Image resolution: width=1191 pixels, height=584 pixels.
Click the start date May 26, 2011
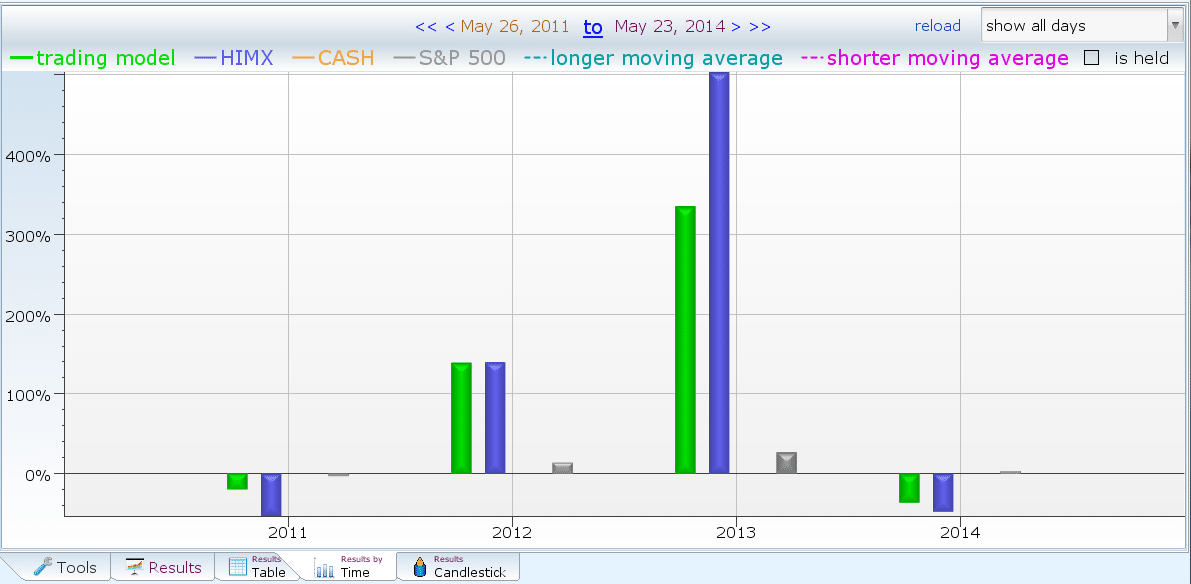514,27
